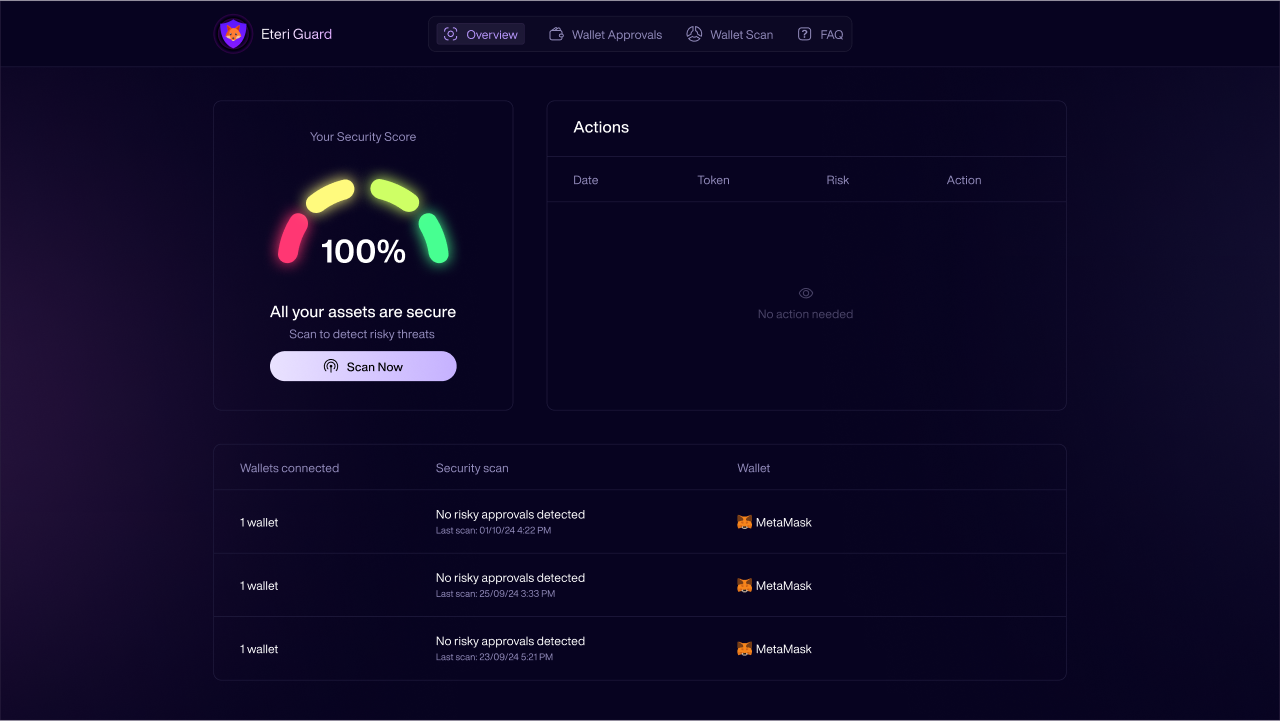Viewport: 1280px width, 721px height.
Task: Open the Wallet Approvals tab
Action: point(616,35)
